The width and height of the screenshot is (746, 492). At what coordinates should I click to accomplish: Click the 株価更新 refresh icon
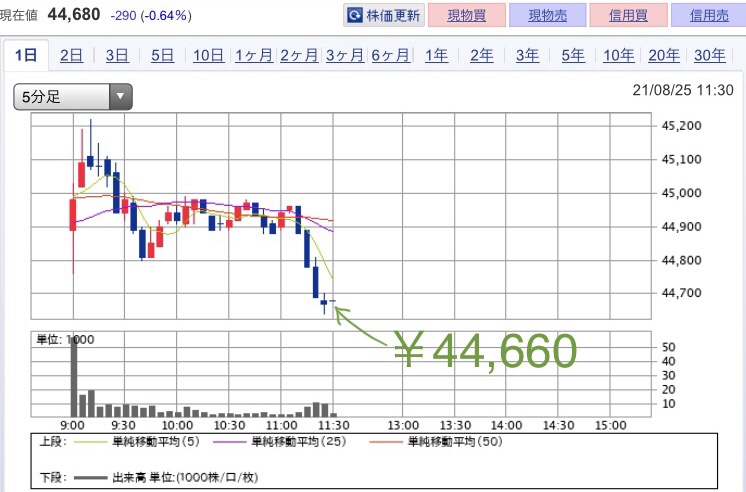[354, 15]
